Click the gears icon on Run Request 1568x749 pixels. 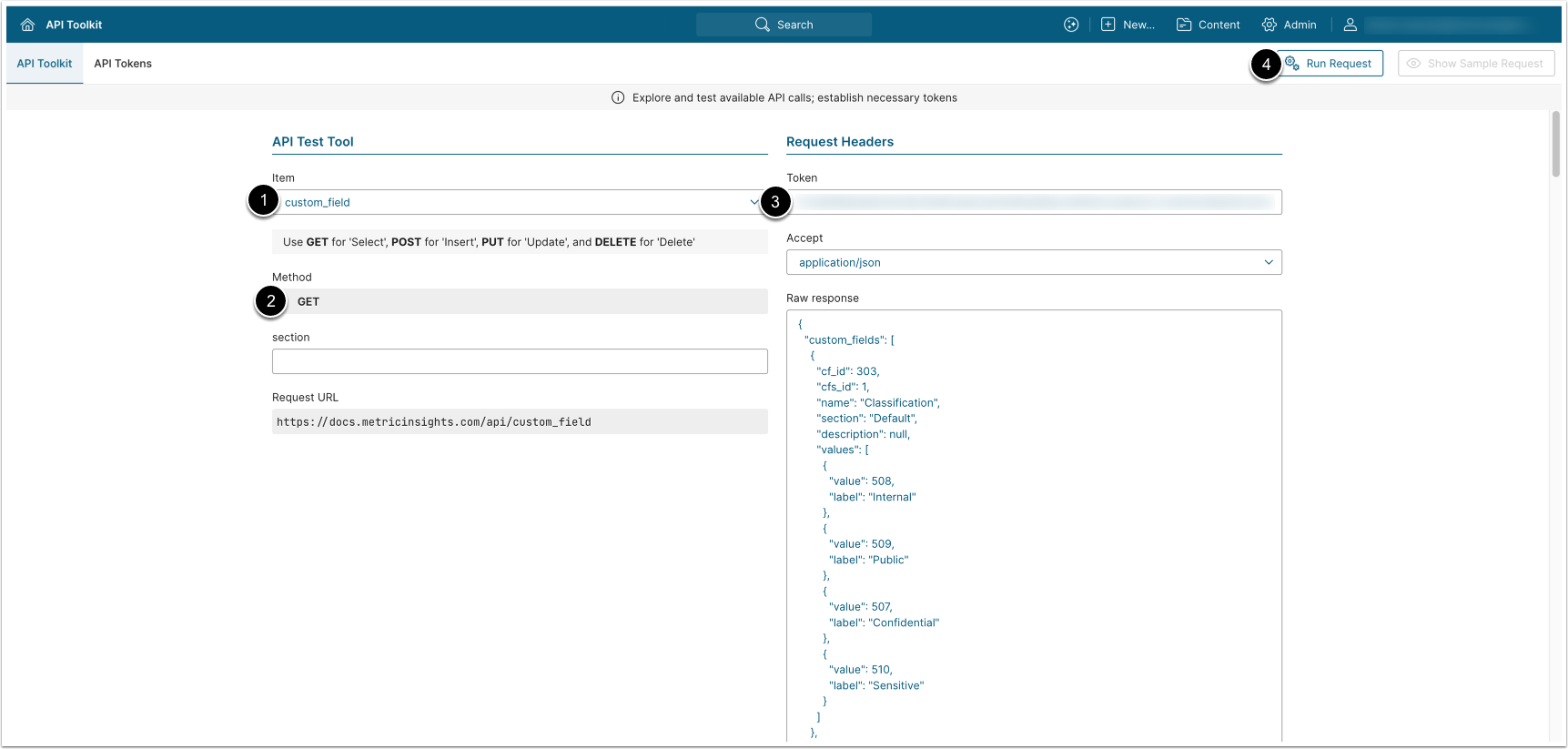(x=1292, y=64)
